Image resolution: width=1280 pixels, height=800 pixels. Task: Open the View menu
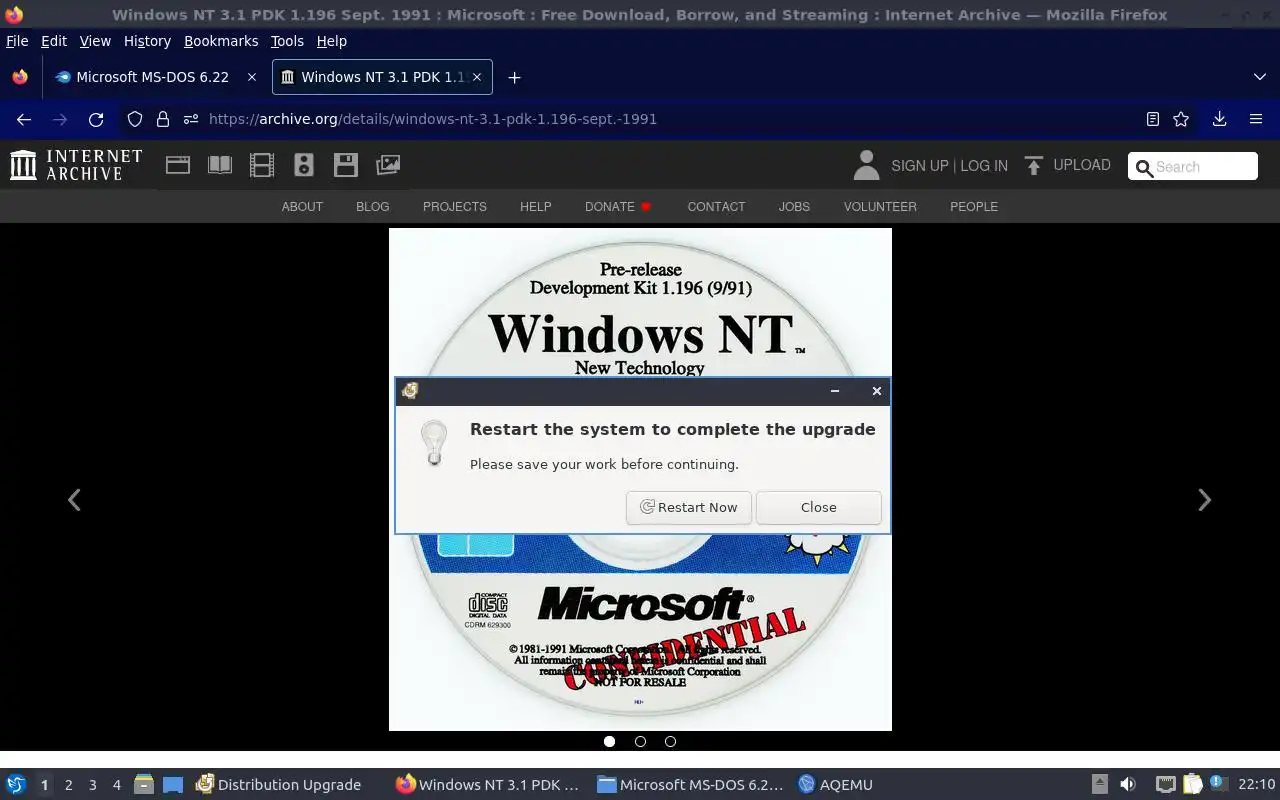click(x=95, y=41)
